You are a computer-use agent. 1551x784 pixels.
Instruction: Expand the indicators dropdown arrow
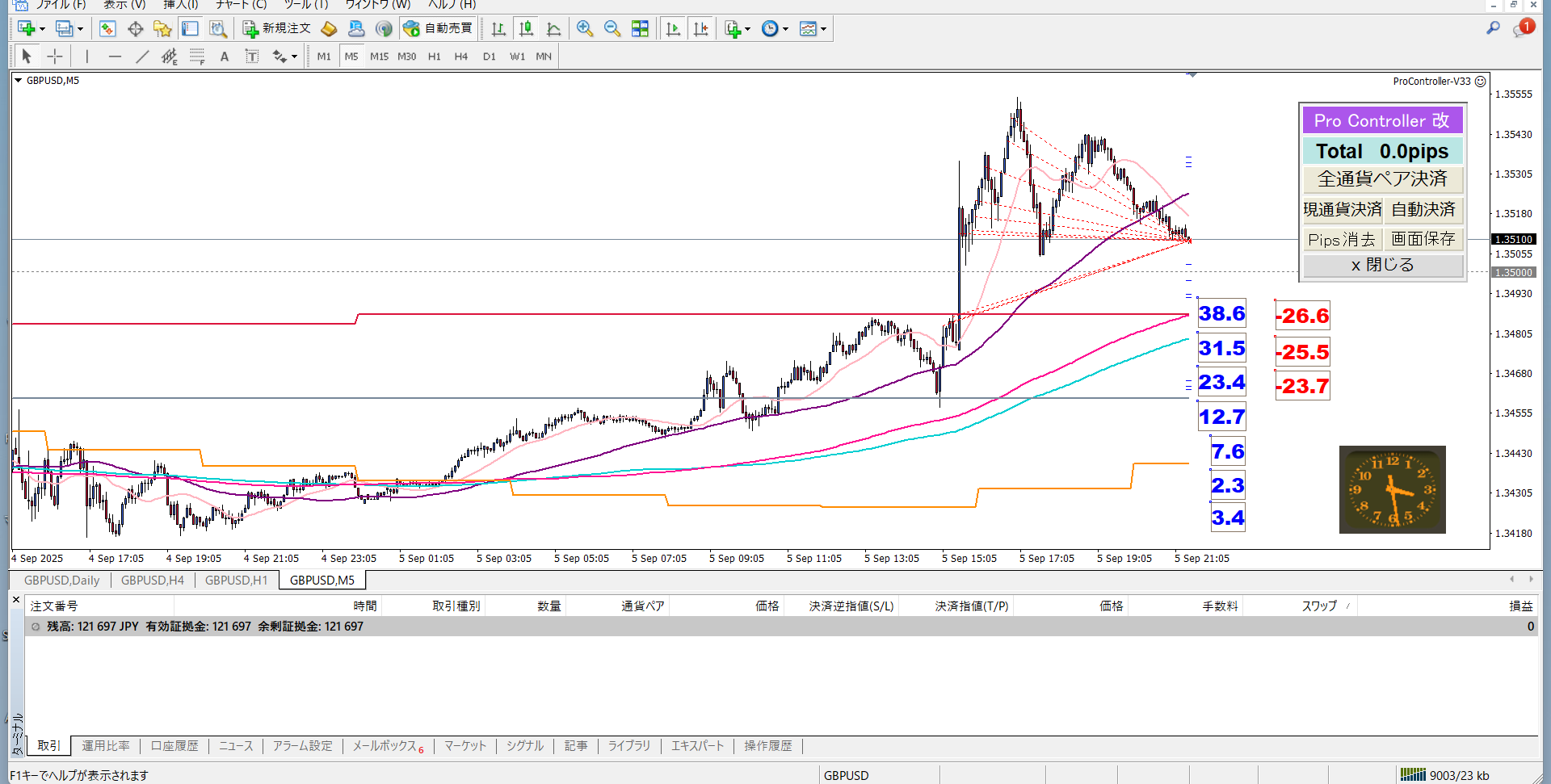(747, 29)
